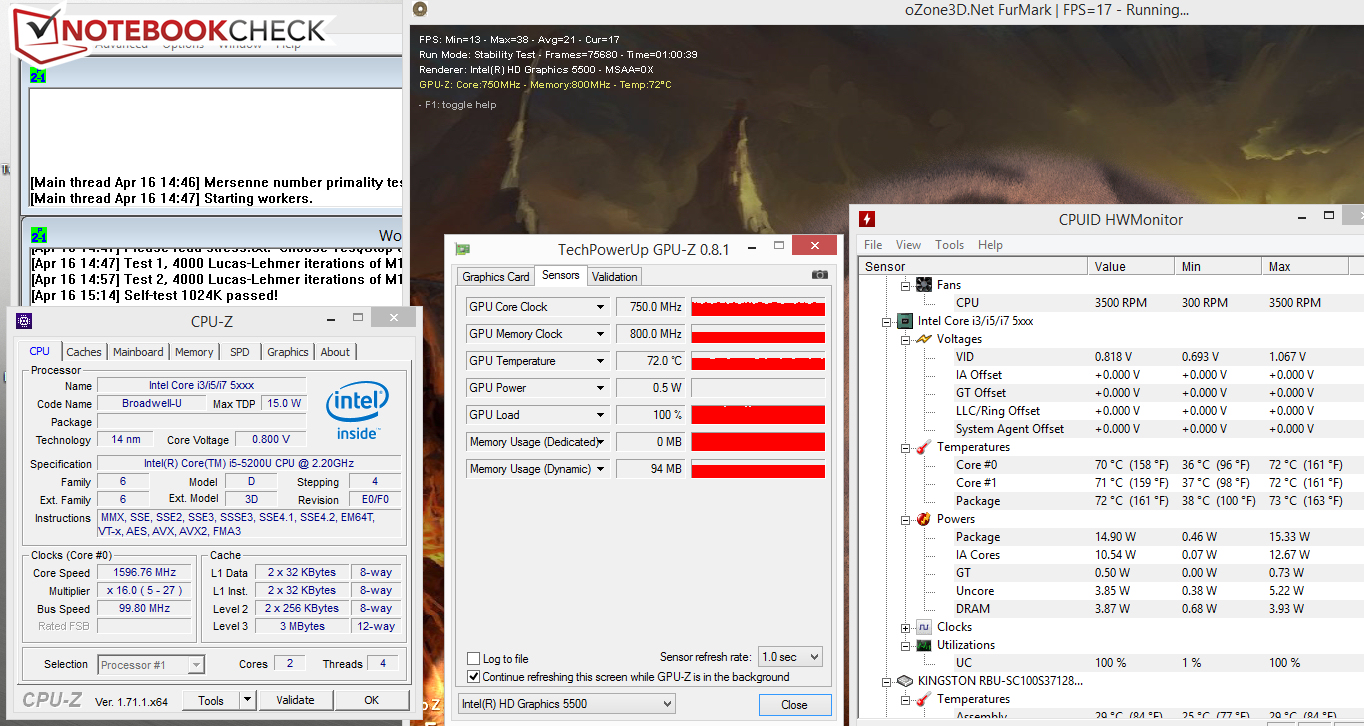1364x726 pixels.
Task: Open the GPU Temperature sensor dropdown
Action: coord(601,361)
